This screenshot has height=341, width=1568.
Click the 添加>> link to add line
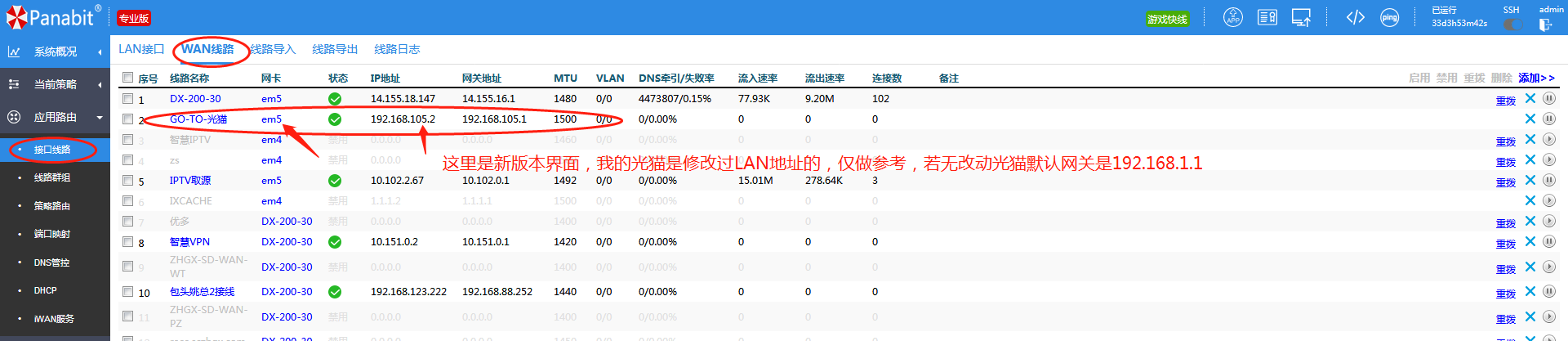[1536, 78]
